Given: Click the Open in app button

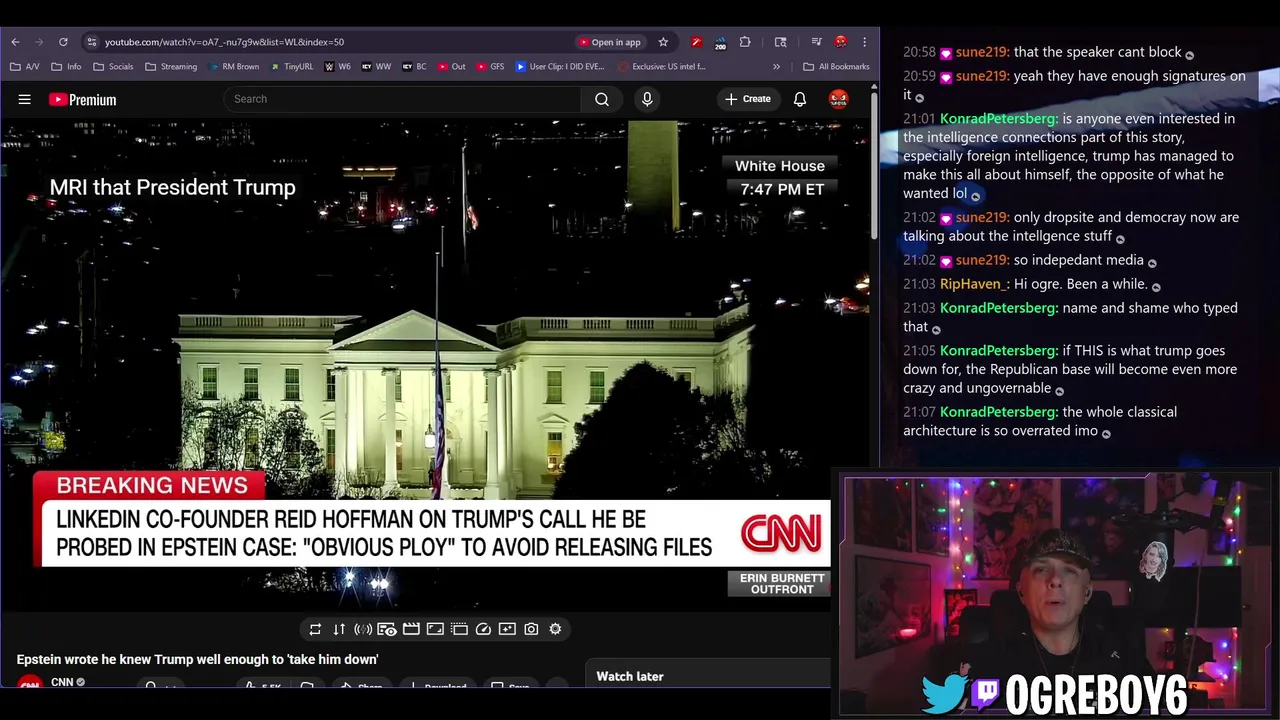Looking at the screenshot, I should click(x=610, y=42).
